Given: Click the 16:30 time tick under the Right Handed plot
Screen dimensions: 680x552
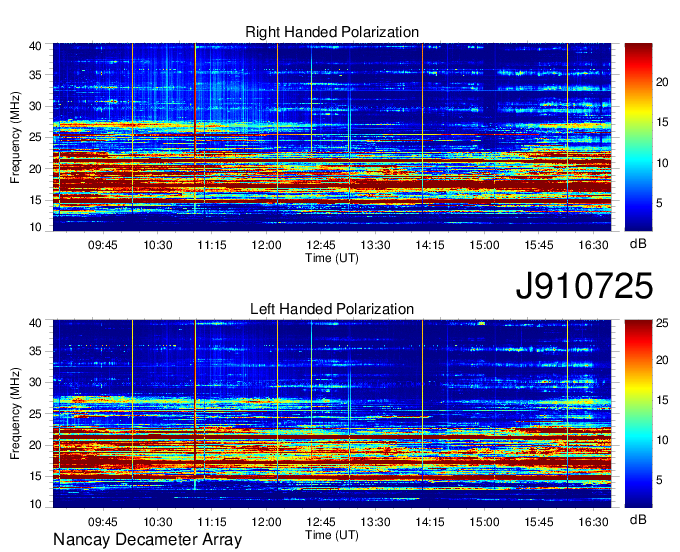Looking at the screenshot, I should point(593,245).
